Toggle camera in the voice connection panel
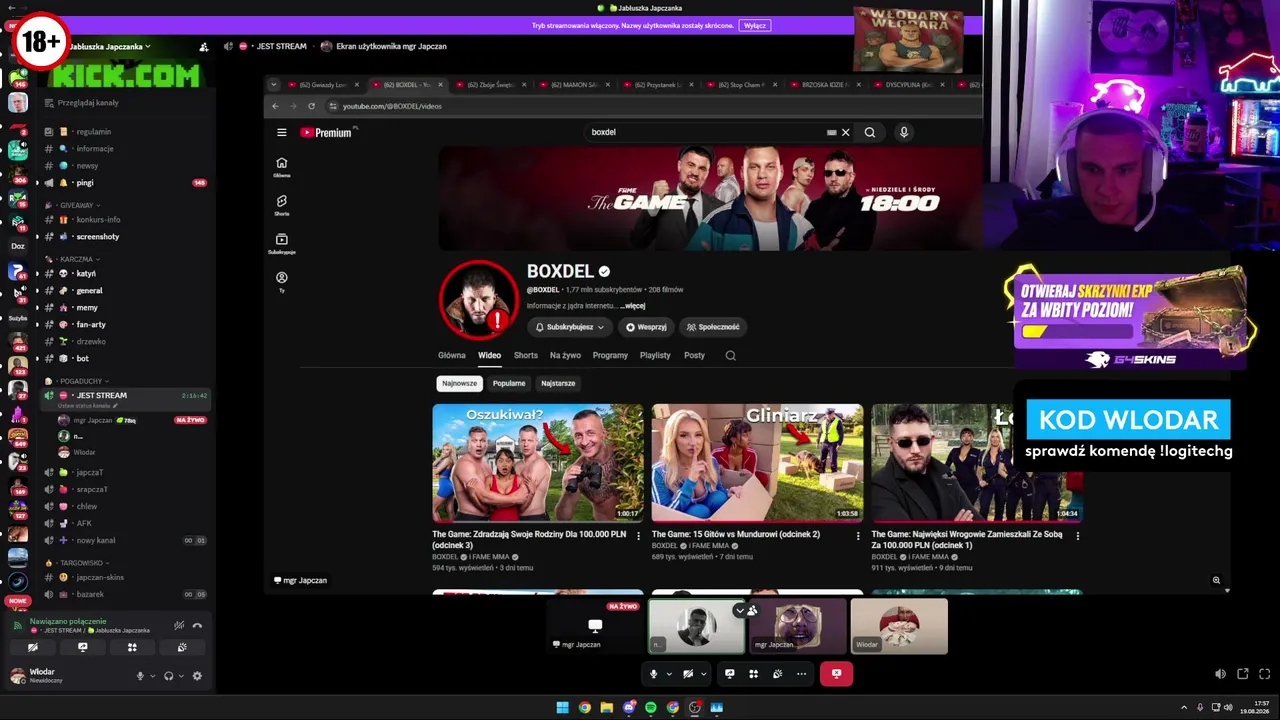The width and height of the screenshot is (1280, 720). pyautogui.click(x=33, y=647)
